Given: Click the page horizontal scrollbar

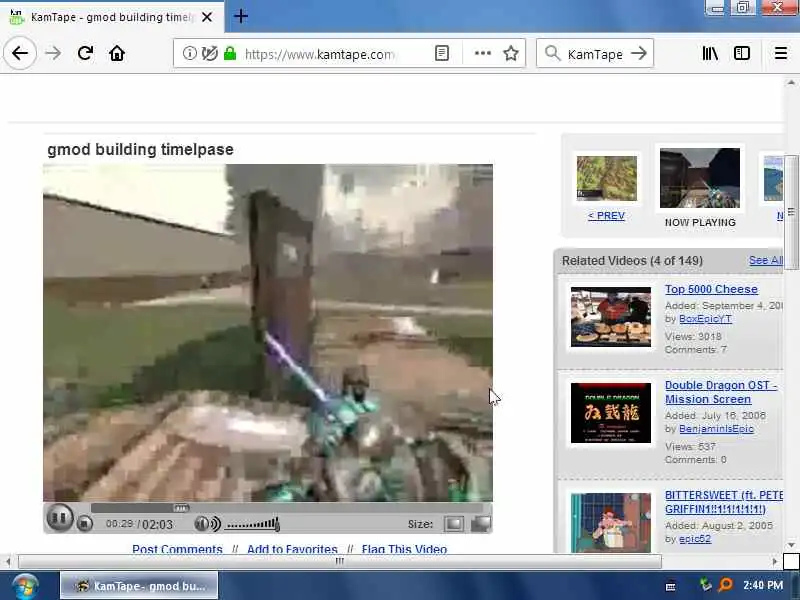Looking at the screenshot, I should [x=340, y=562].
